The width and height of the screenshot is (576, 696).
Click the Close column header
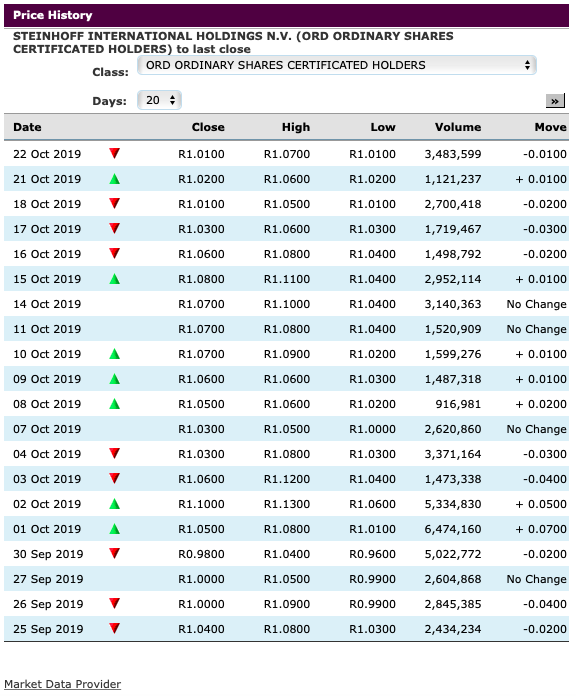tap(208, 127)
